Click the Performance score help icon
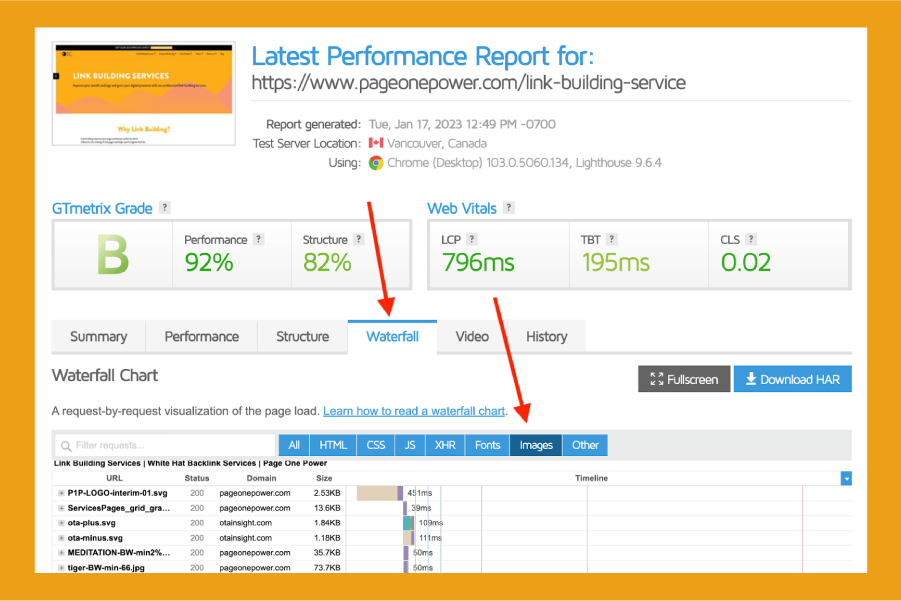901x601 pixels. 259,239
